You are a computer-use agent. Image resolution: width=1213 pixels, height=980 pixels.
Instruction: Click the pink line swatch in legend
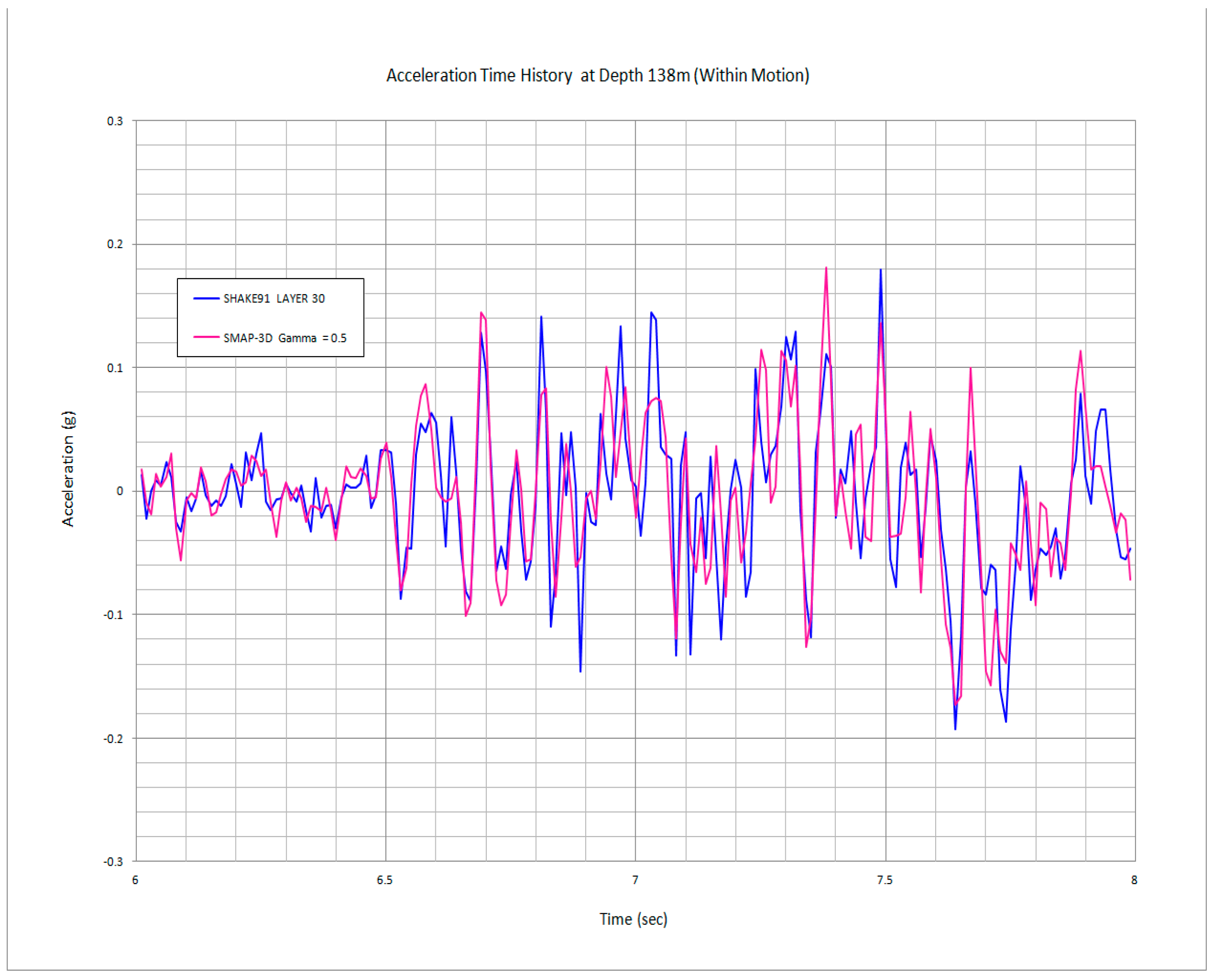tap(206, 338)
